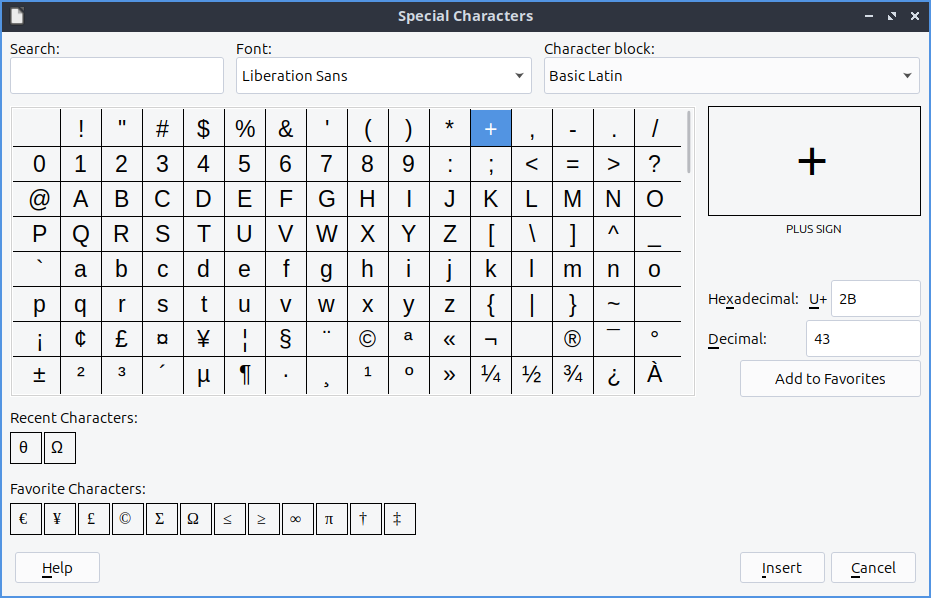Focus the Hexadecimal code field
The width and height of the screenshot is (931, 598).
pyautogui.click(x=875, y=298)
